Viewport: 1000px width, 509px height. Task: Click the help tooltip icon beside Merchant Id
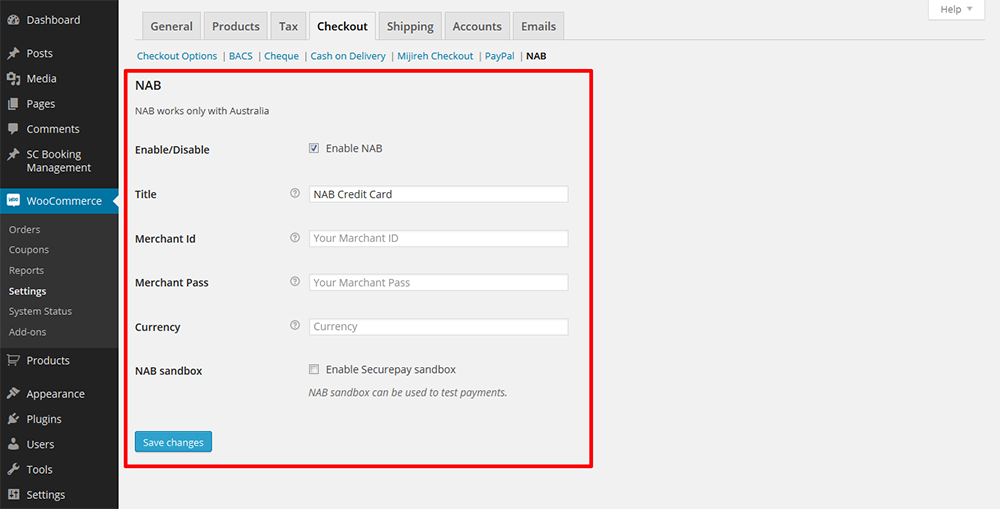295,237
